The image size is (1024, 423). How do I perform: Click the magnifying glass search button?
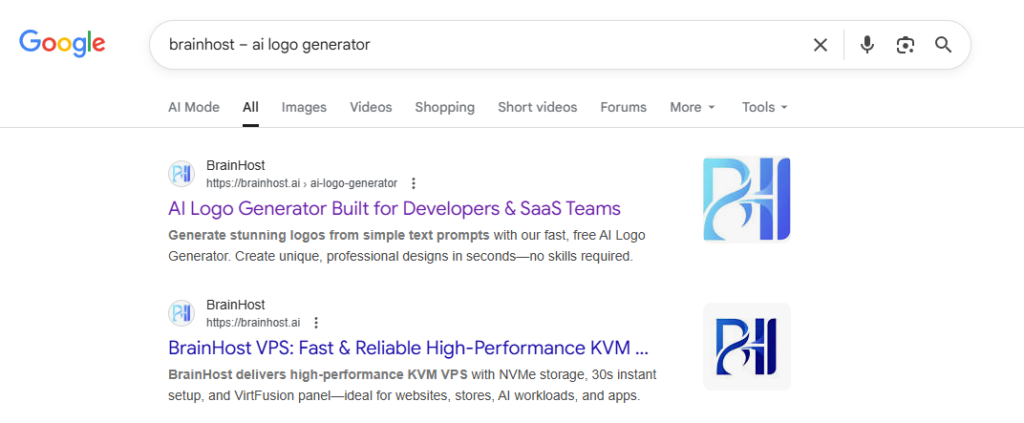point(943,44)
